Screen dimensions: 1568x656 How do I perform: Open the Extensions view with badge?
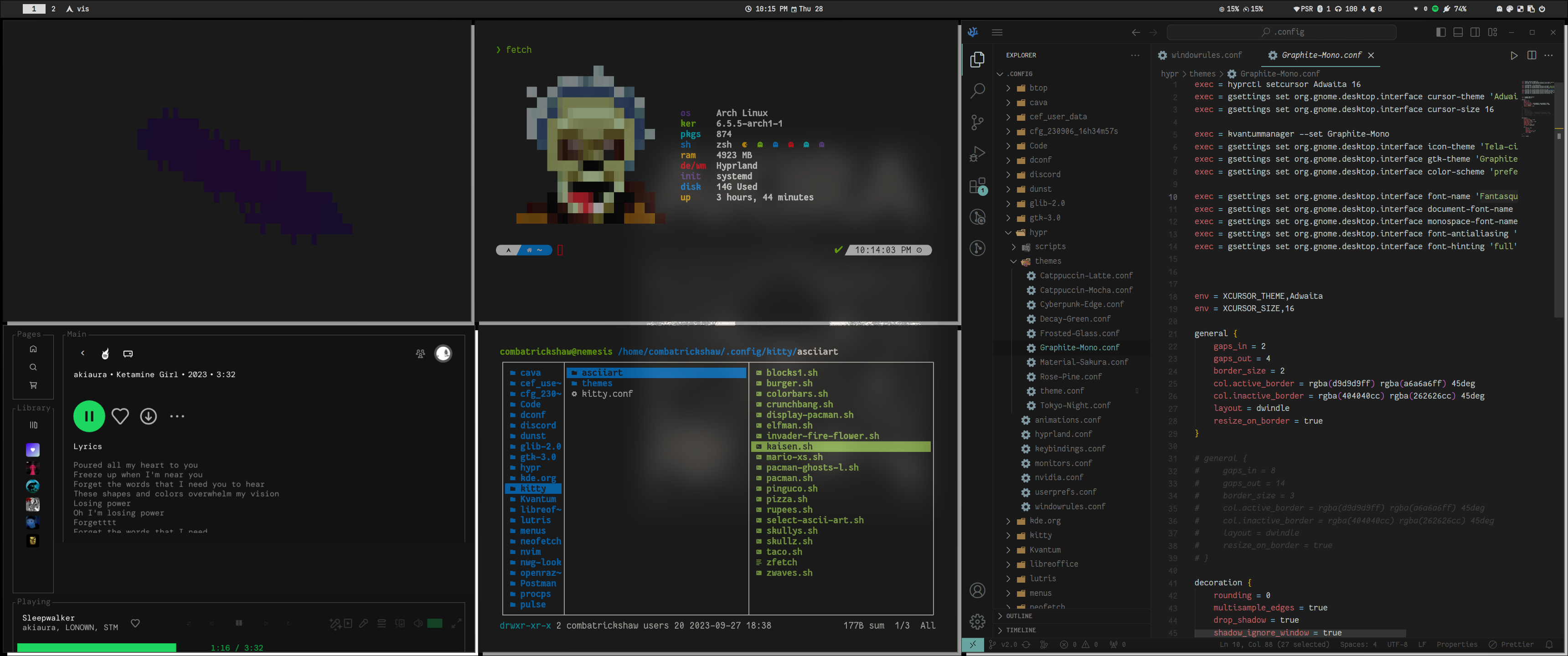point(977,185)
